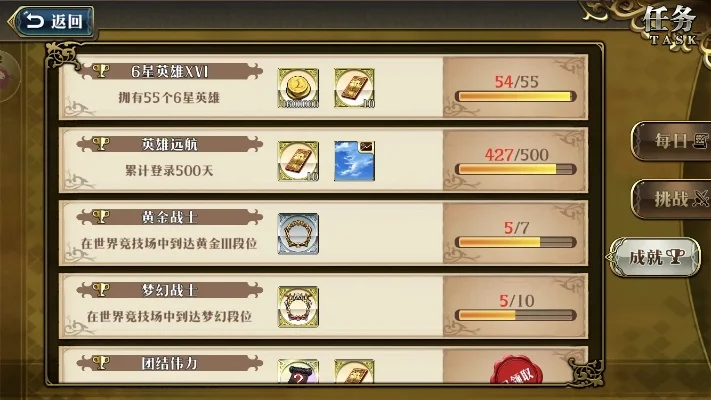Select the gold coin reward for 6星英雄XVI

(298, 88)
